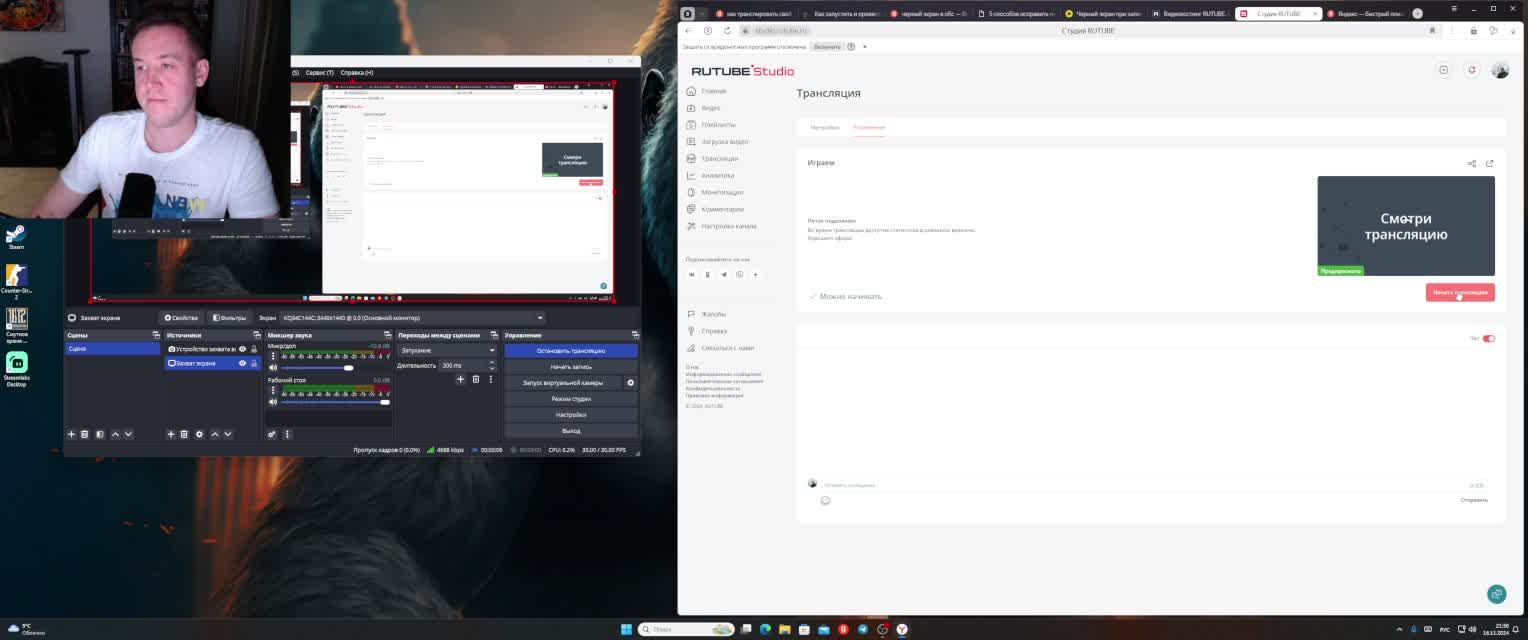Move selected source down in Источники
This screenshot has width=1528, height=640.
[228, 434]
